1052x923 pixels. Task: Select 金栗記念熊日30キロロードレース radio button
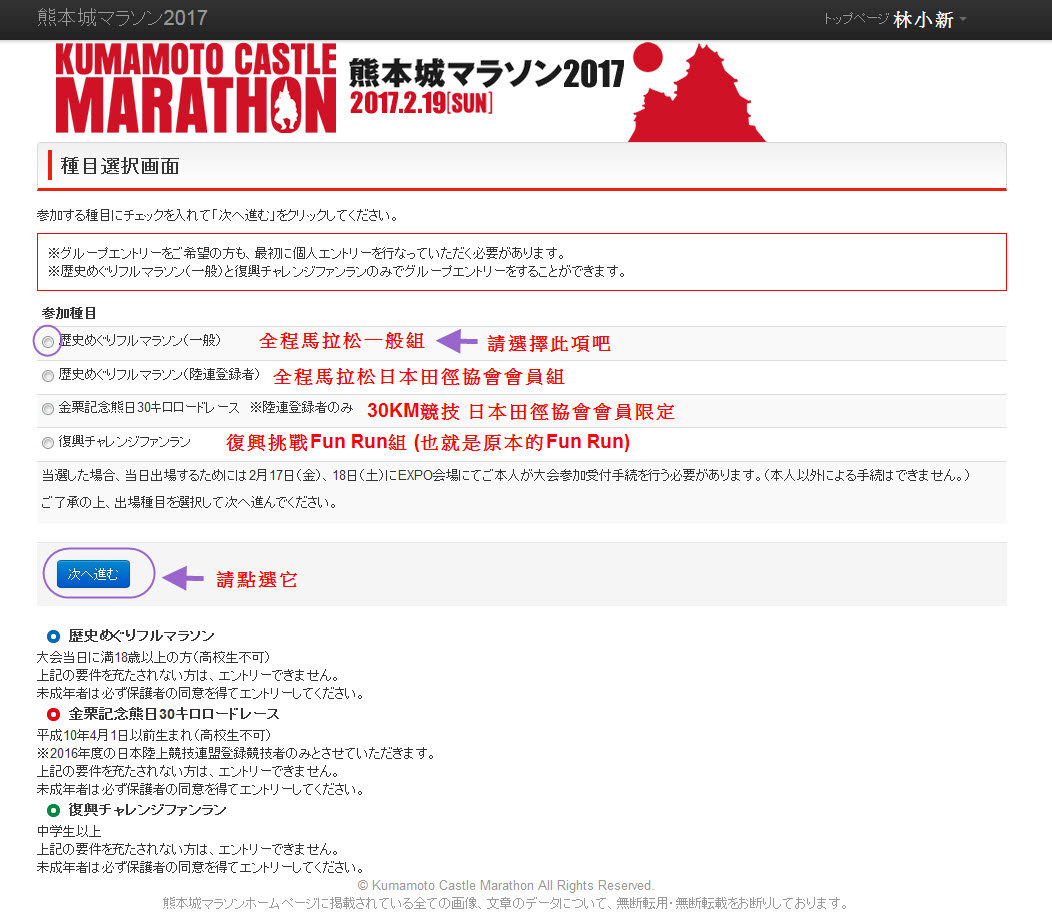click(48, 409)
